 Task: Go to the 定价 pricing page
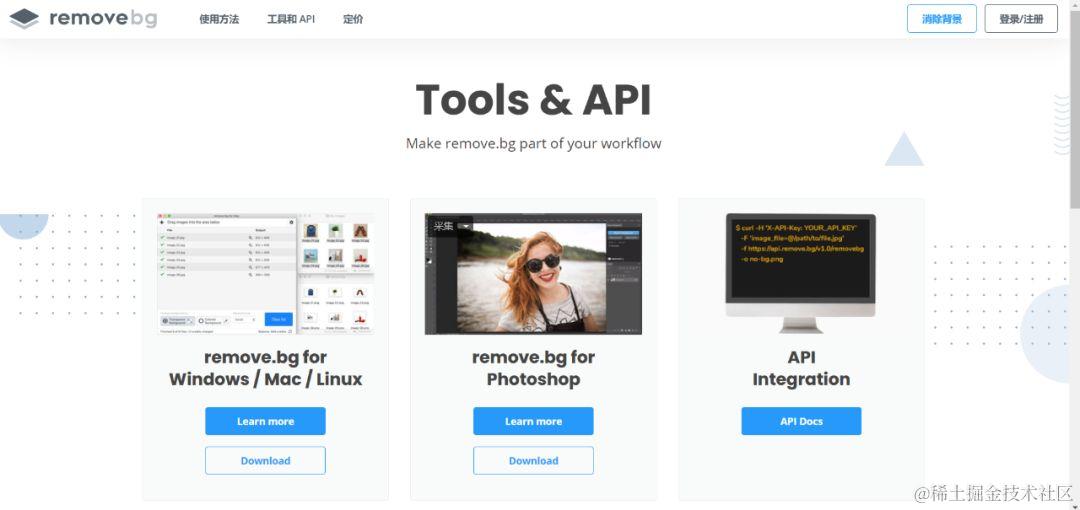[353, 19]
